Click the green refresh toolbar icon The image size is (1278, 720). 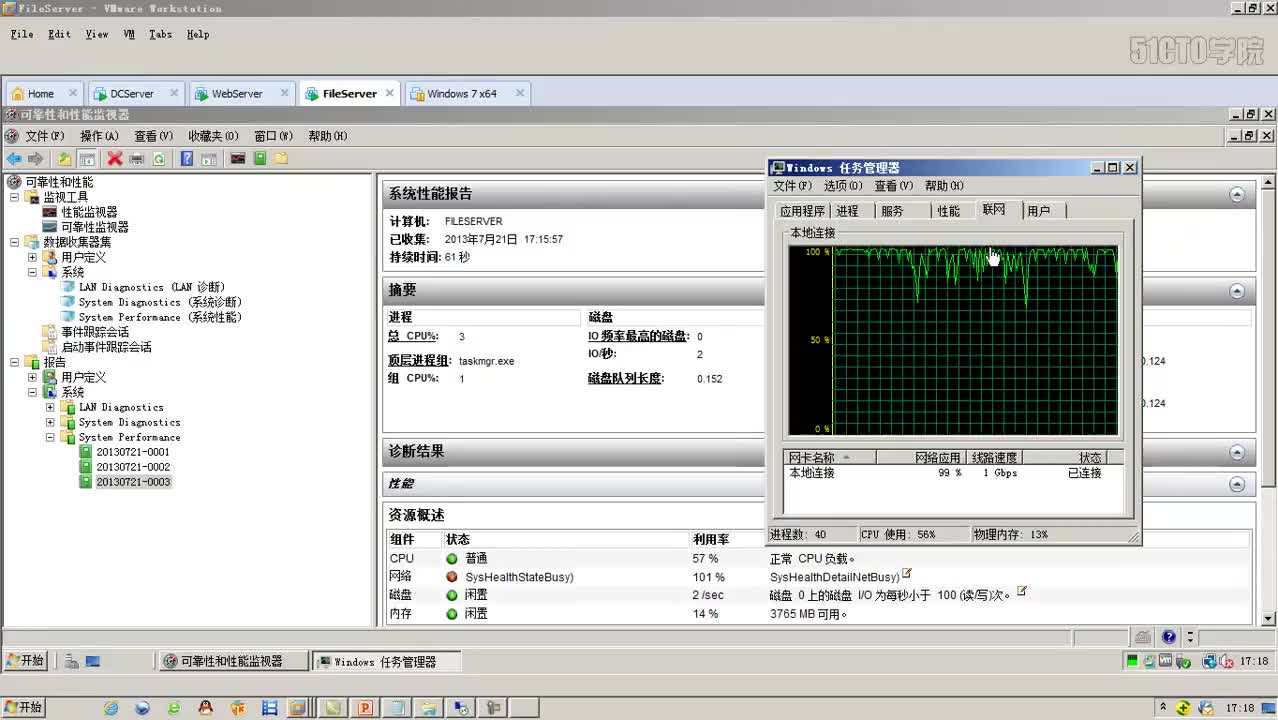(x=159, y=159)
